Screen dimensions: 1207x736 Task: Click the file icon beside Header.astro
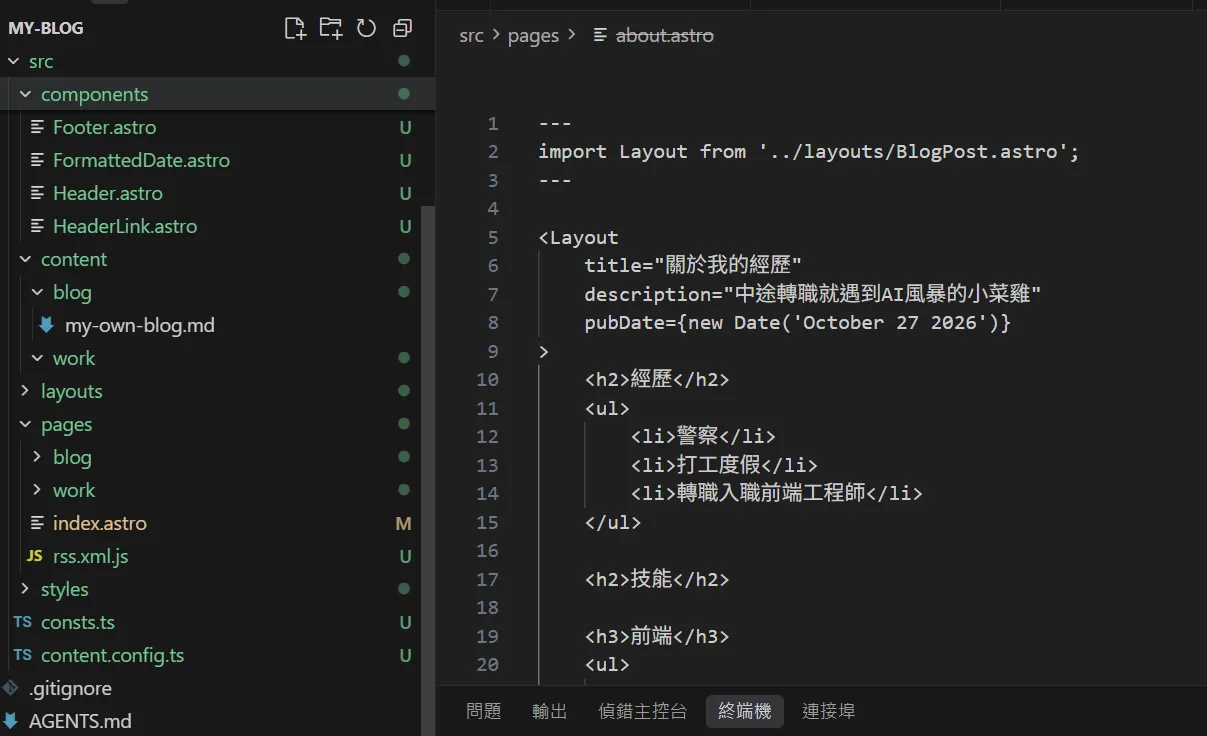(x=37, y=193)
